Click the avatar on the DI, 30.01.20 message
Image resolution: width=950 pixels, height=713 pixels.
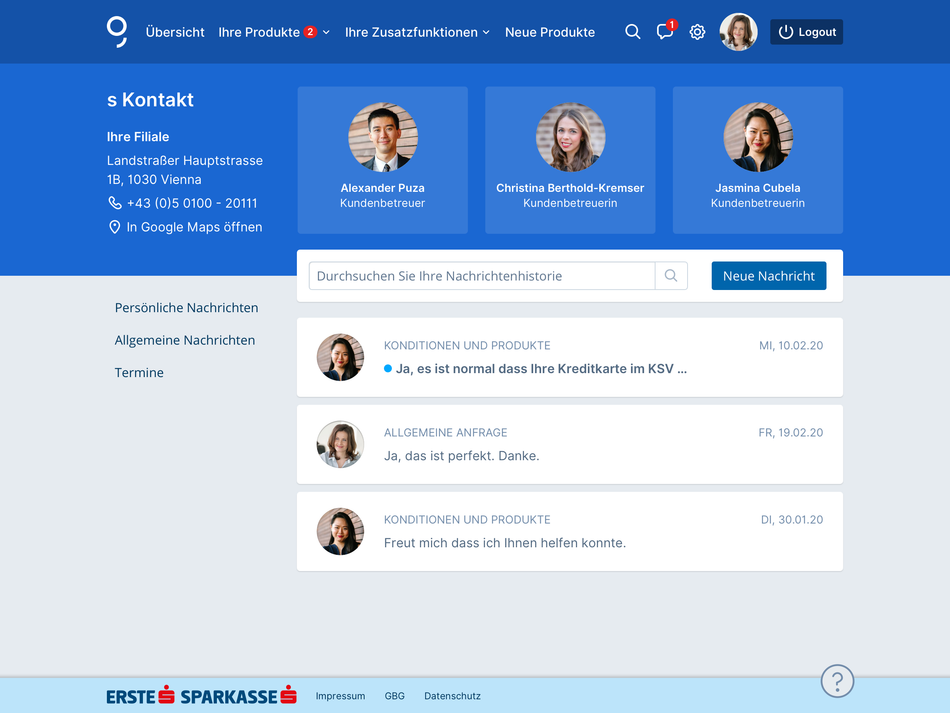pos(340,531)
